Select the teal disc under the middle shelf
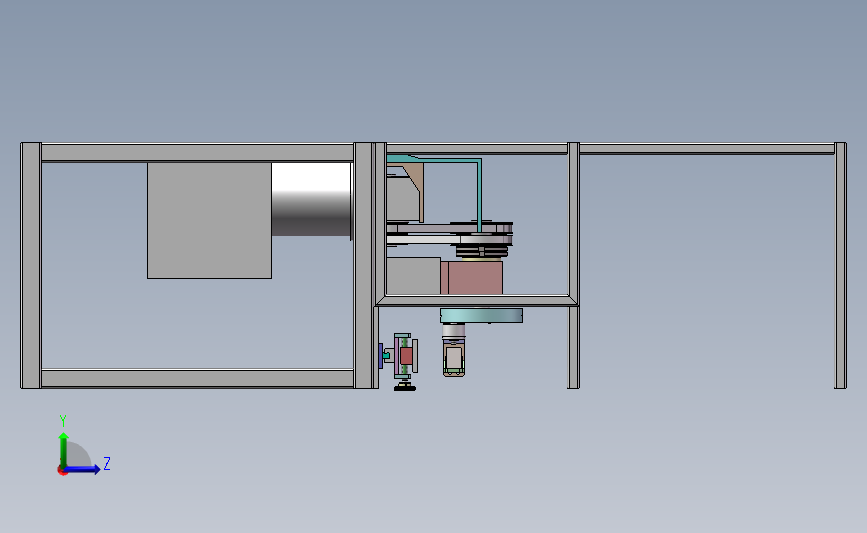The width and height of the screenshot is (867, 533). [481, 316]
